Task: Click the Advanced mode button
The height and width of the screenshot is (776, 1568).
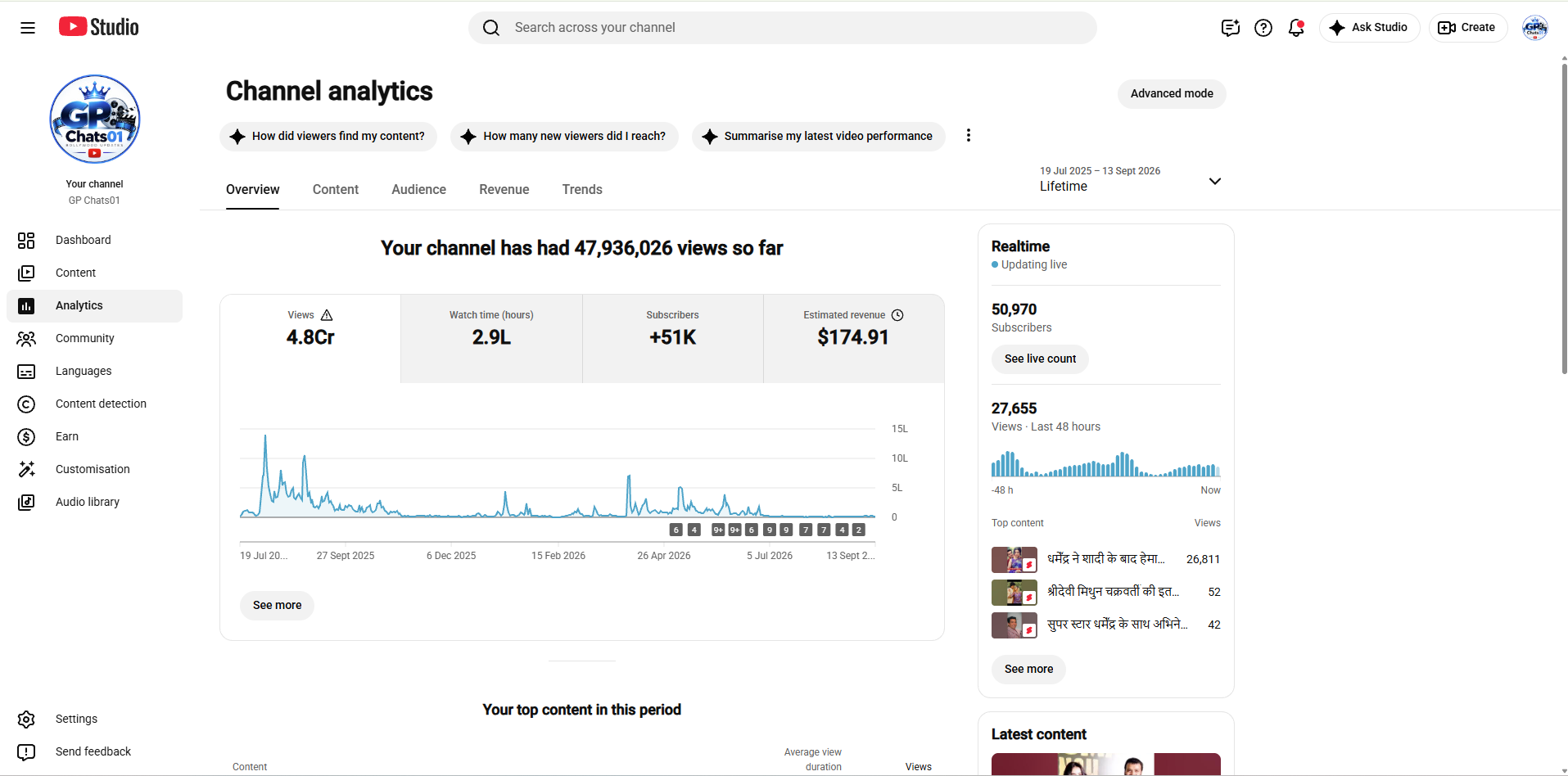Action: click(1172, 94)
